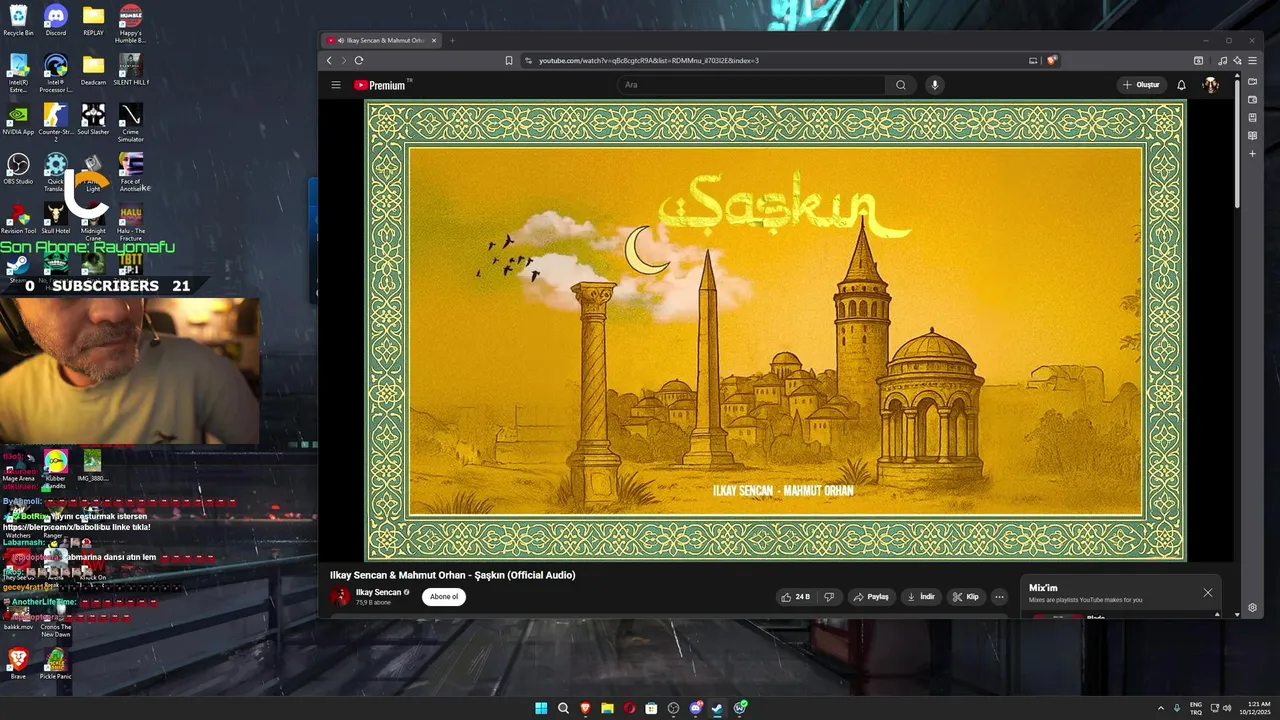Image resolution: width=1280 pixels, height=720 pixels.
Task: Switch to Steam in taskbar
Action: (x=717, y=708)
